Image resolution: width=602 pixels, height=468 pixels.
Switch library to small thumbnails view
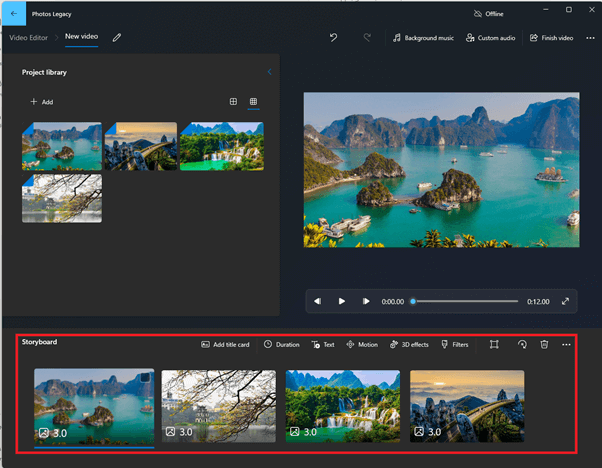253,102
